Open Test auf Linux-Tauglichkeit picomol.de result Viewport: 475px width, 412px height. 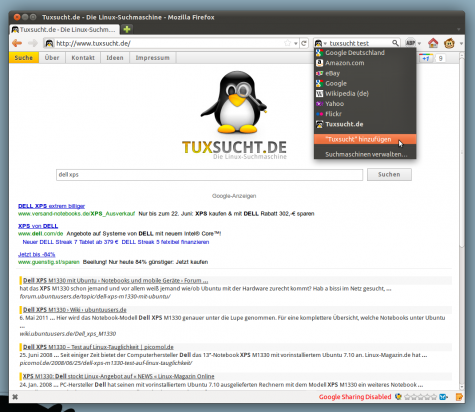pyautogui.click(x=98, y=347)
